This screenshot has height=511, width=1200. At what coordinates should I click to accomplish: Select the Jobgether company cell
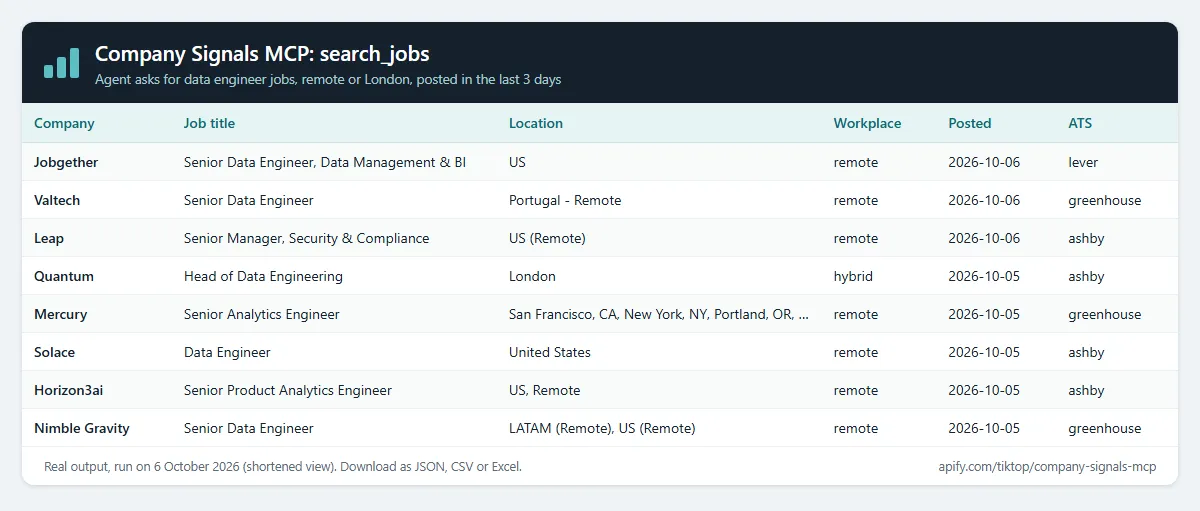click(x=66, y=162)
